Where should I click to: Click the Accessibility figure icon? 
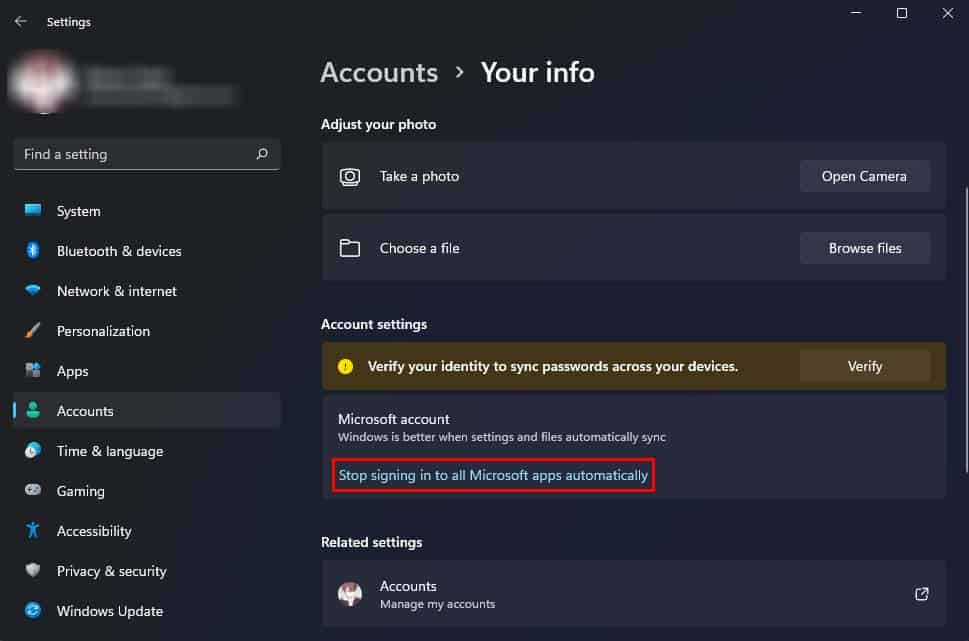point(33,530)
